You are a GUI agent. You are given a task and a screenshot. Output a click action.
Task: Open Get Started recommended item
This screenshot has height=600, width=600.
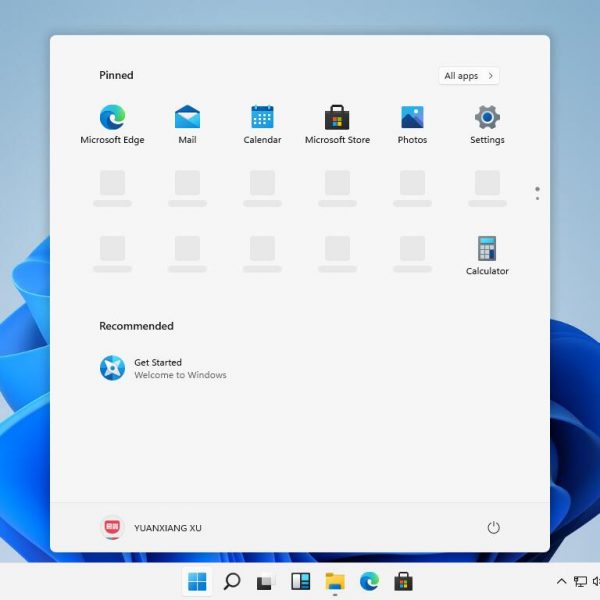tap(163, 368)
